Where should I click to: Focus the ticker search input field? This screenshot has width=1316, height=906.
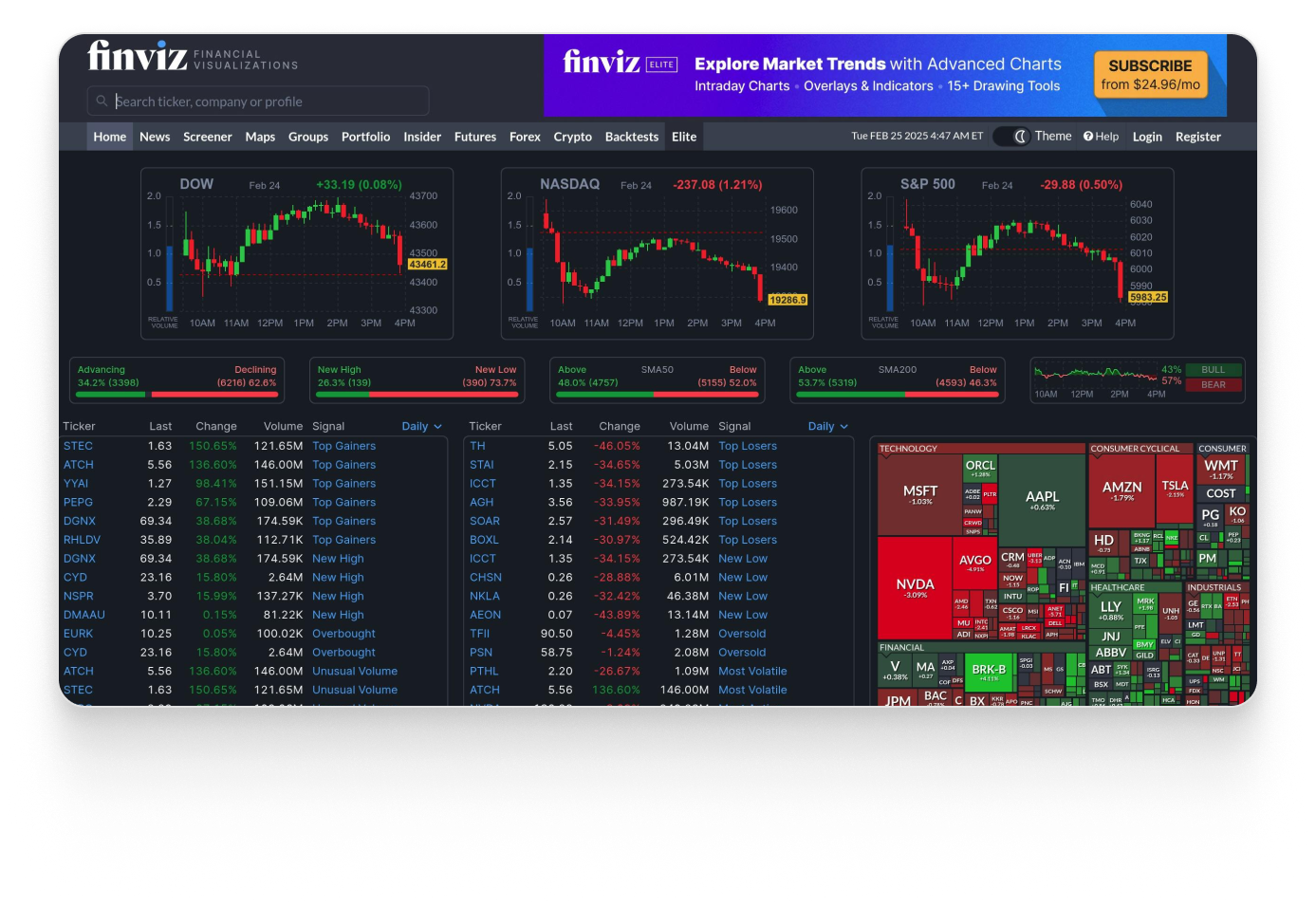coord(266,102)
